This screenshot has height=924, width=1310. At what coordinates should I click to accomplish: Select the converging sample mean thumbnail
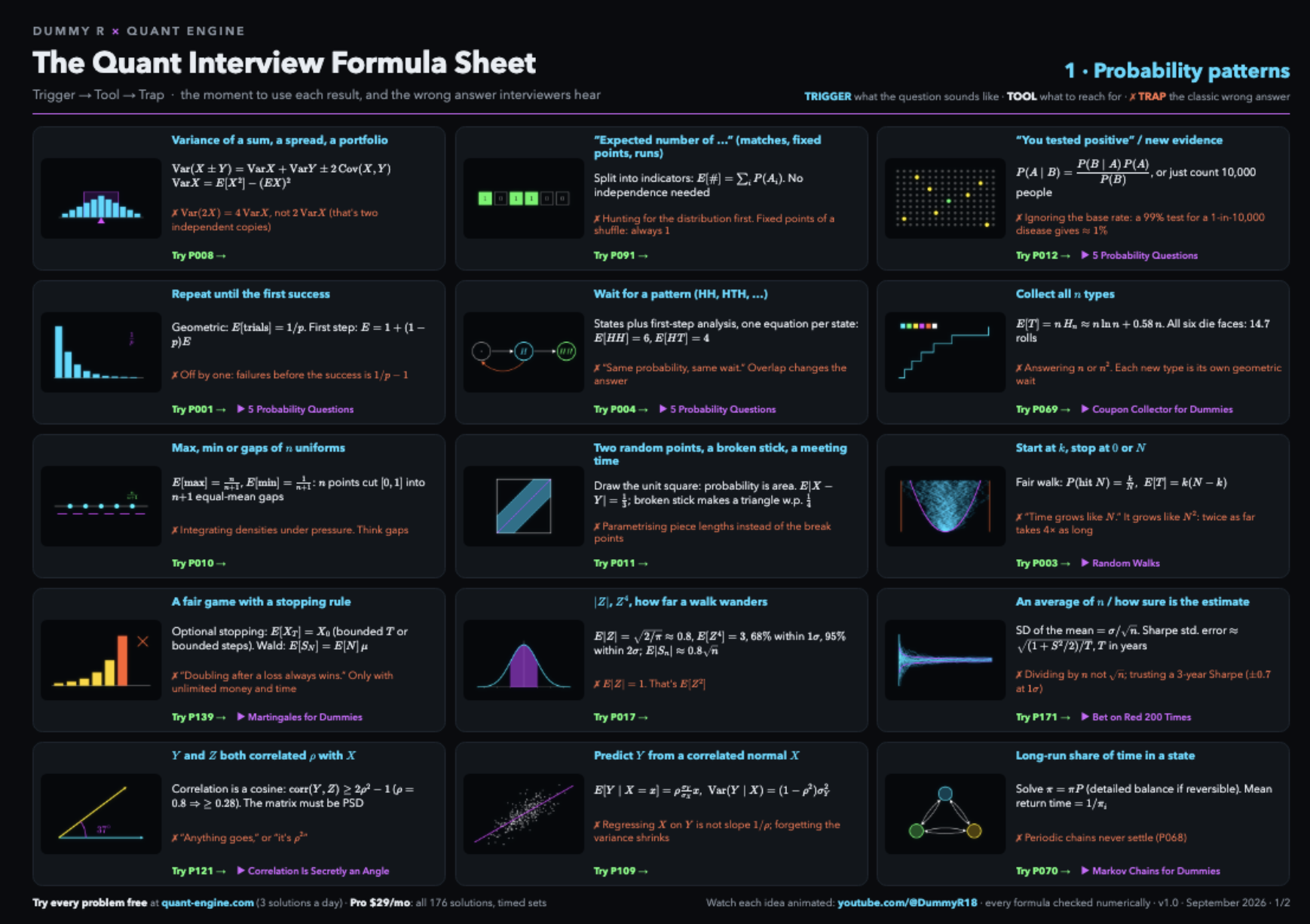[945, 659]
